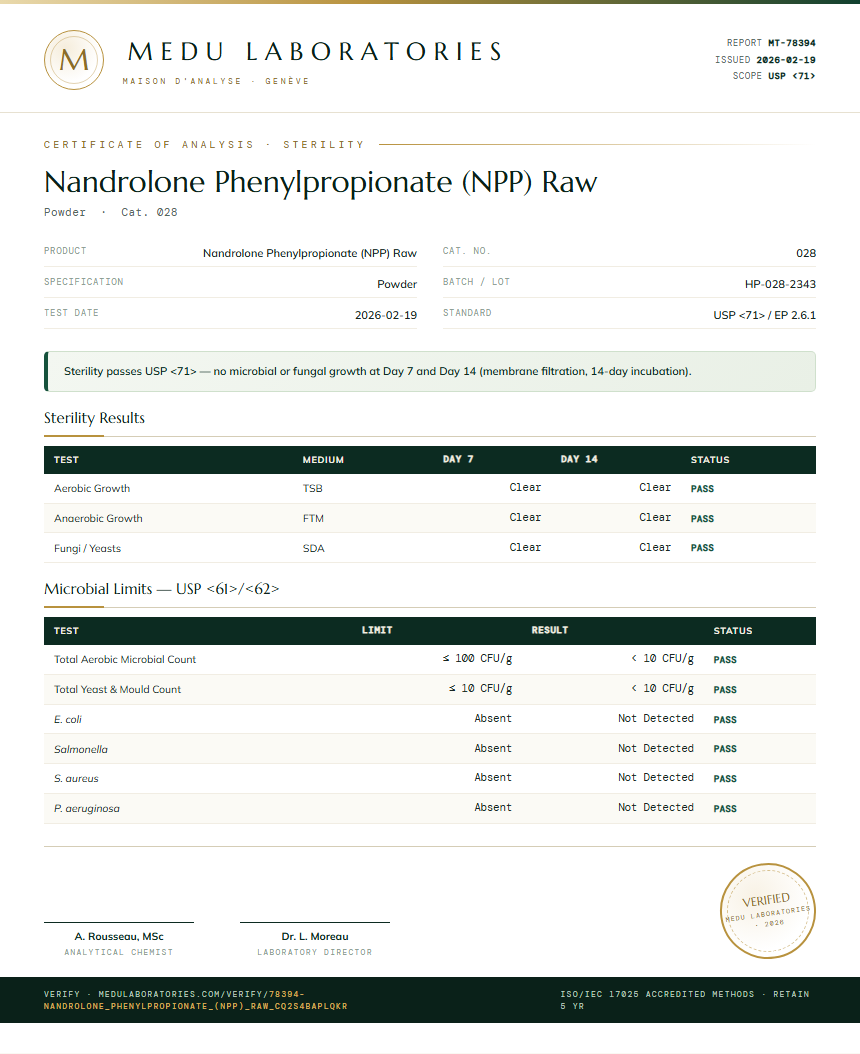This screenshot has width=860, height=1054.
Task: Open the medulaboratories.com verify link
Action: 196,1000
